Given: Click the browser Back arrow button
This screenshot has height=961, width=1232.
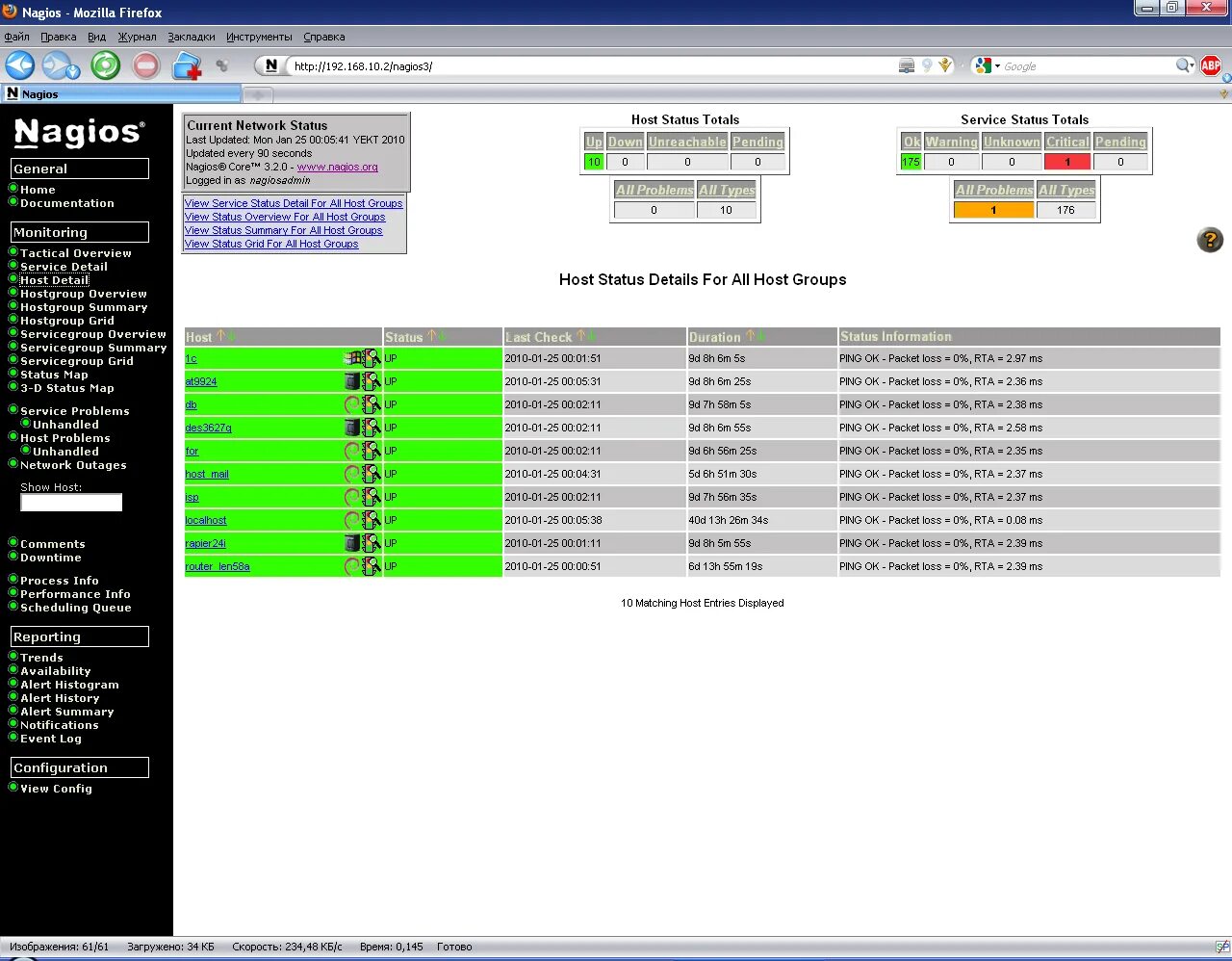Looking at the screenshot, I should (x=20, y=65).
